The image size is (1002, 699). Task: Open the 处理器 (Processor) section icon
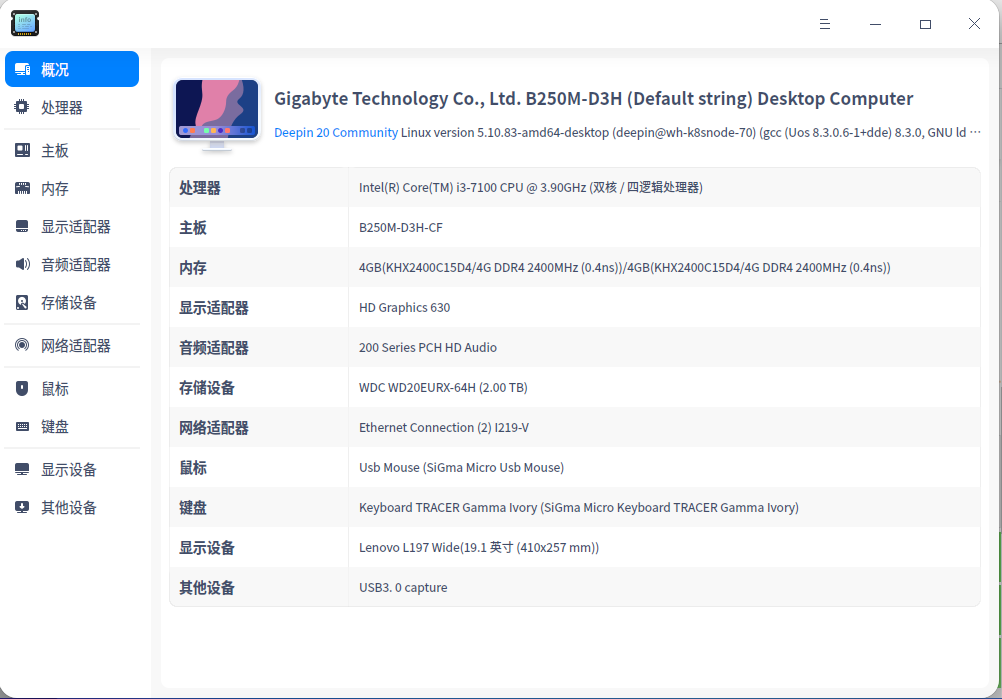pyautogui.click(x=21, y=107)
